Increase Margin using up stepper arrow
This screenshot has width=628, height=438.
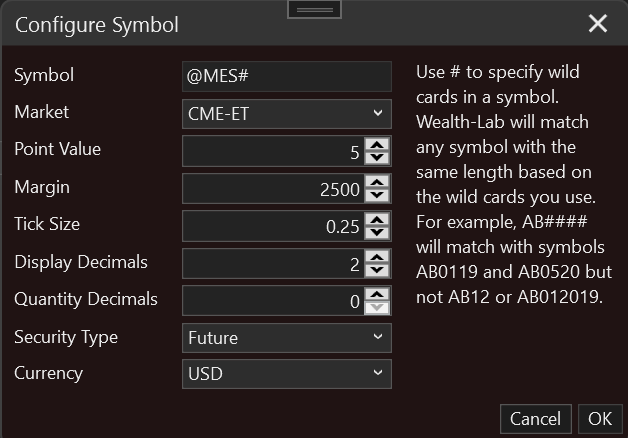[x=377, y=182]
